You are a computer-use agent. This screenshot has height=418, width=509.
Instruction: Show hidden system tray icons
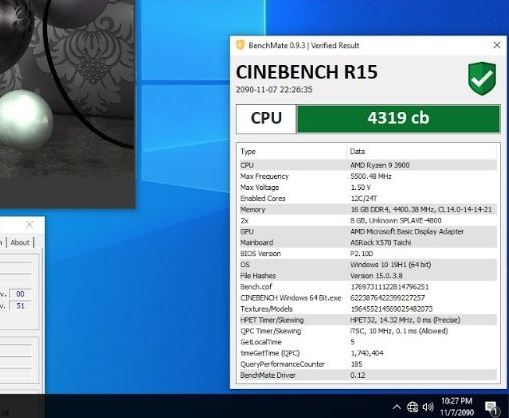(x=397, y=407)
